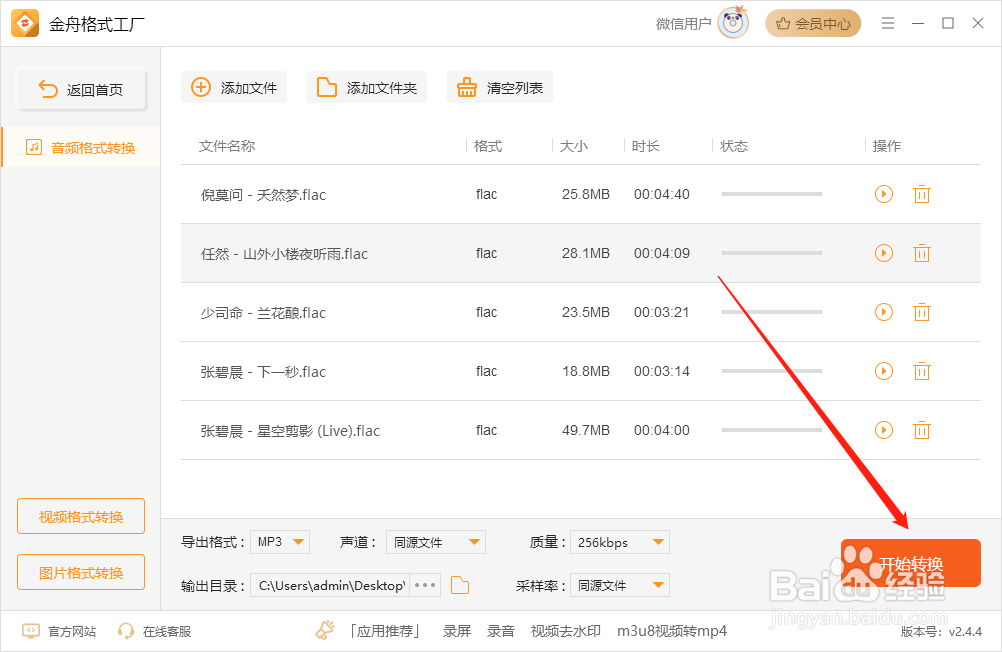This screenshot has height=652, width=1002.
Task: Open the 录音 audio recording tool
Action: [501, 631]
